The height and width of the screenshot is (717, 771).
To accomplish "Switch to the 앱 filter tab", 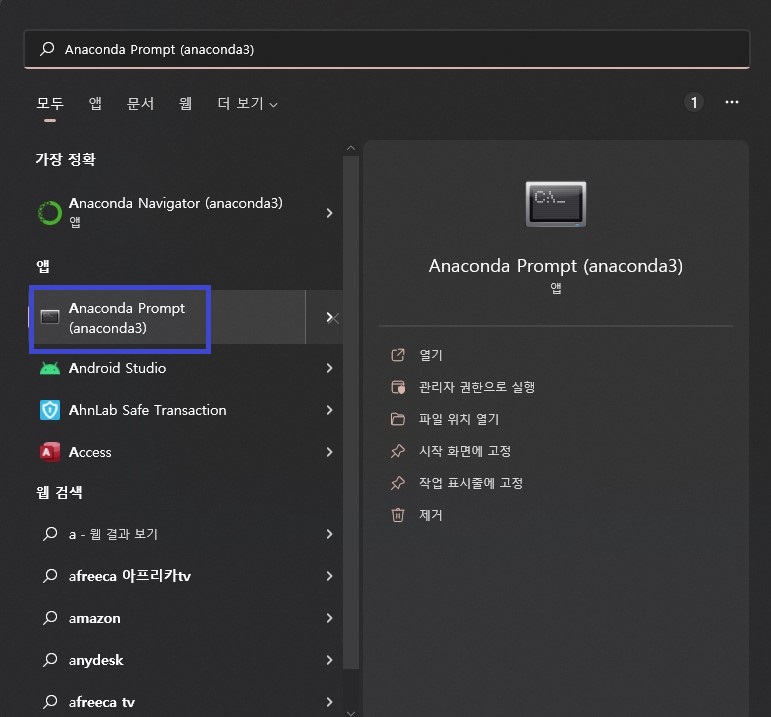I will pos(95,103).
